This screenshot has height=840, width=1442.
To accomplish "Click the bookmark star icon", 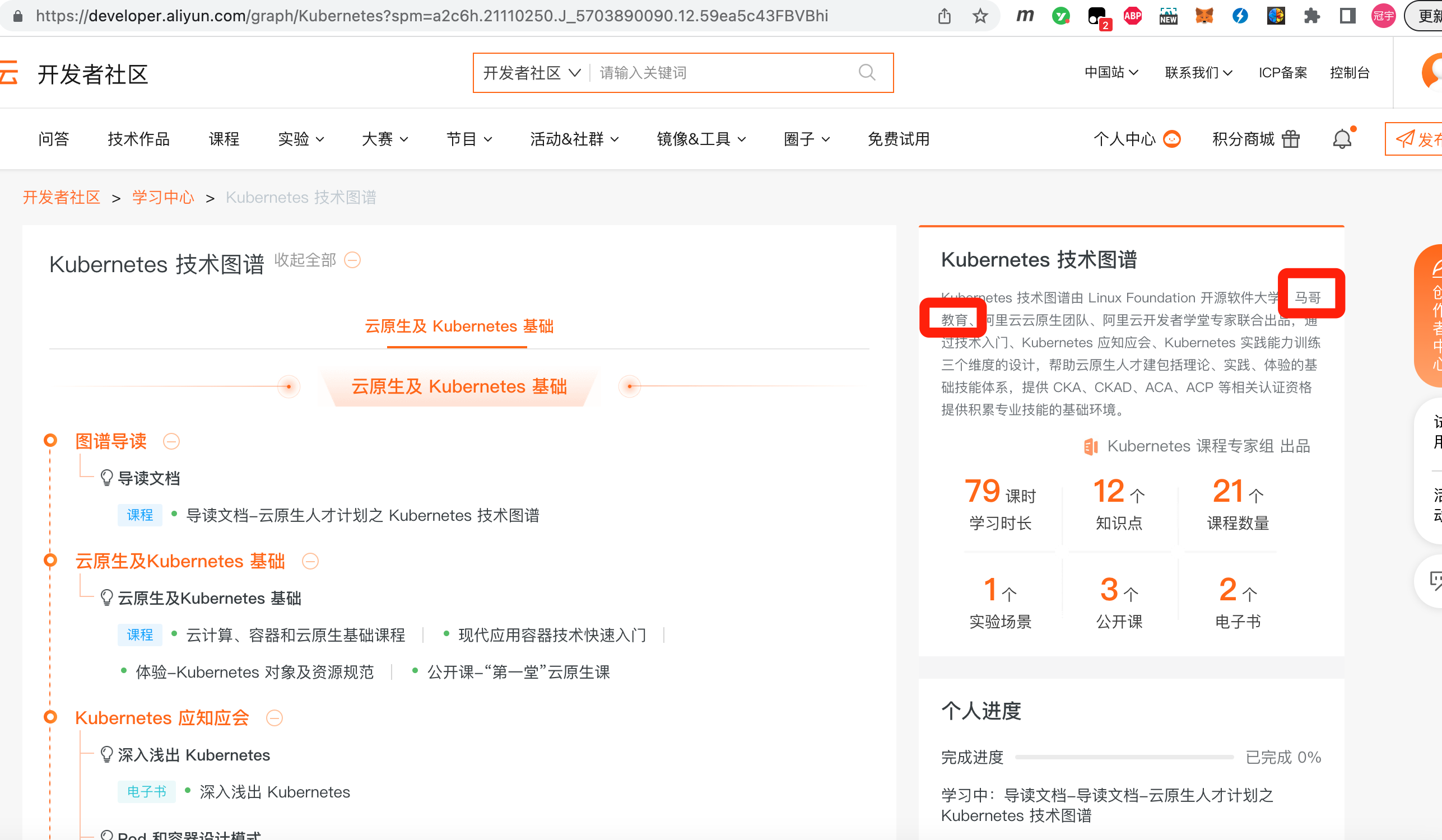I will [980, 16].
